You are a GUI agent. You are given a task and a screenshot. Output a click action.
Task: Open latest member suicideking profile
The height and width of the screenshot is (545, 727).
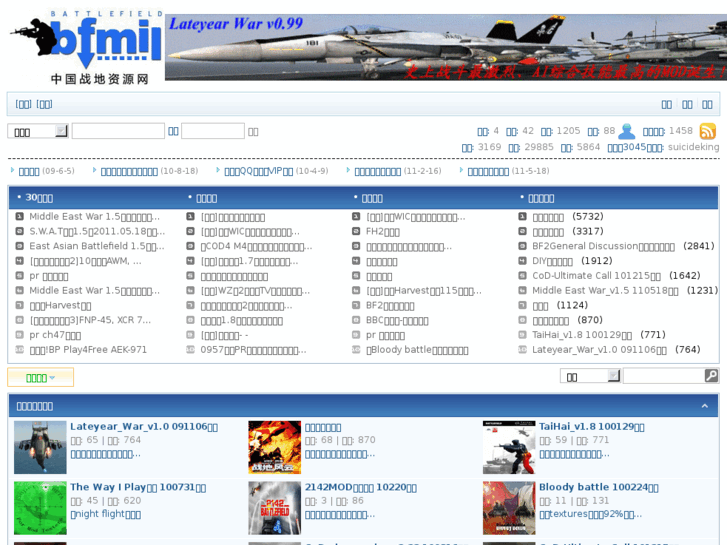[x=694, y=147]
